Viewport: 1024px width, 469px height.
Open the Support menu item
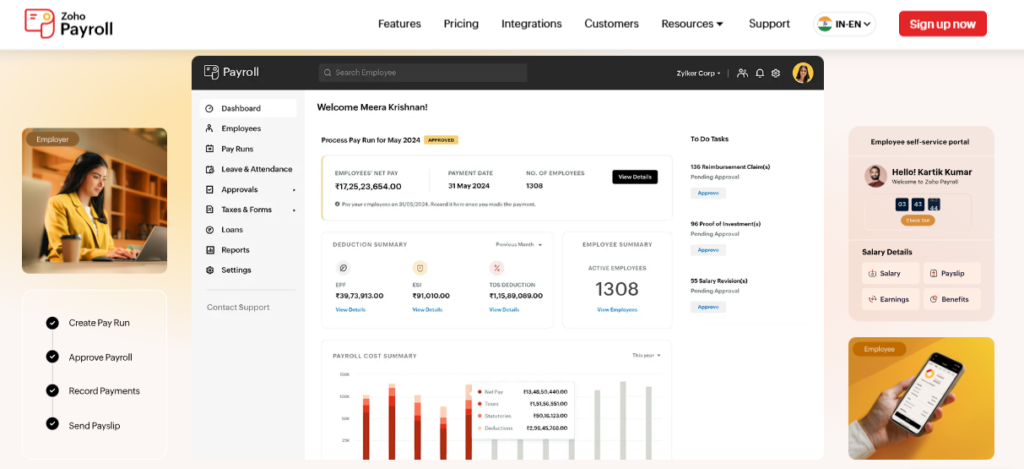(769, 24)
